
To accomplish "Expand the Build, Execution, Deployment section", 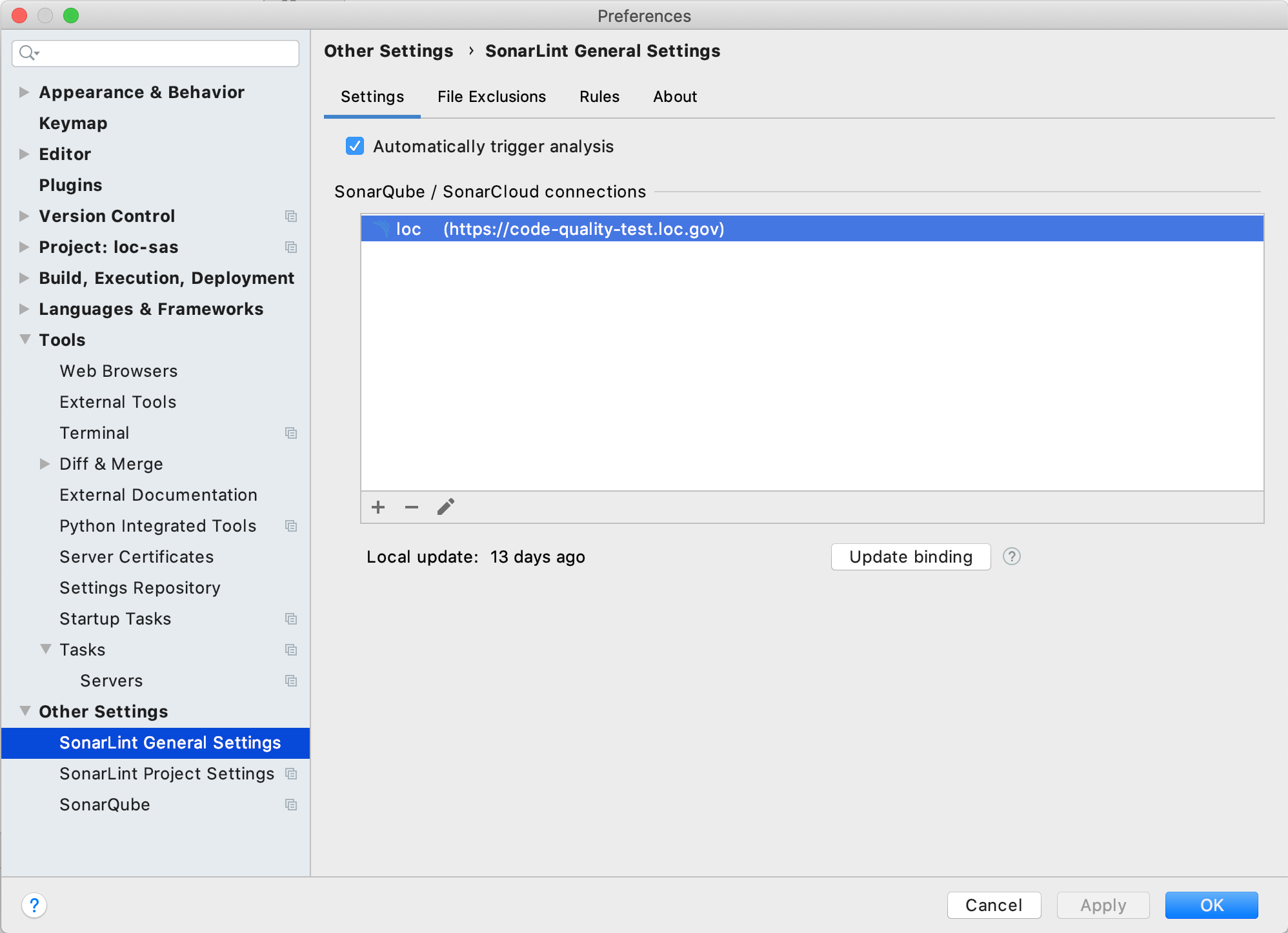I will tap(23, 278).
